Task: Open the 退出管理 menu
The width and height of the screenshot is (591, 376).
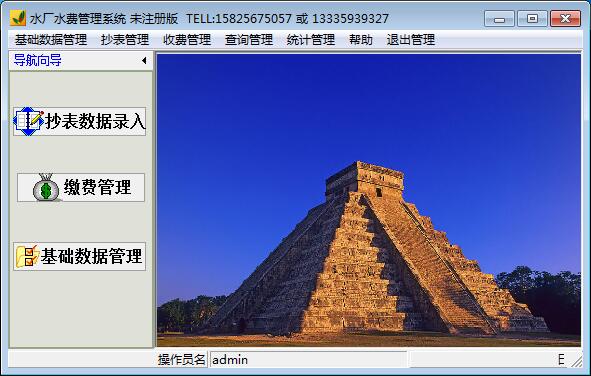Action: (x=411, y=40)
